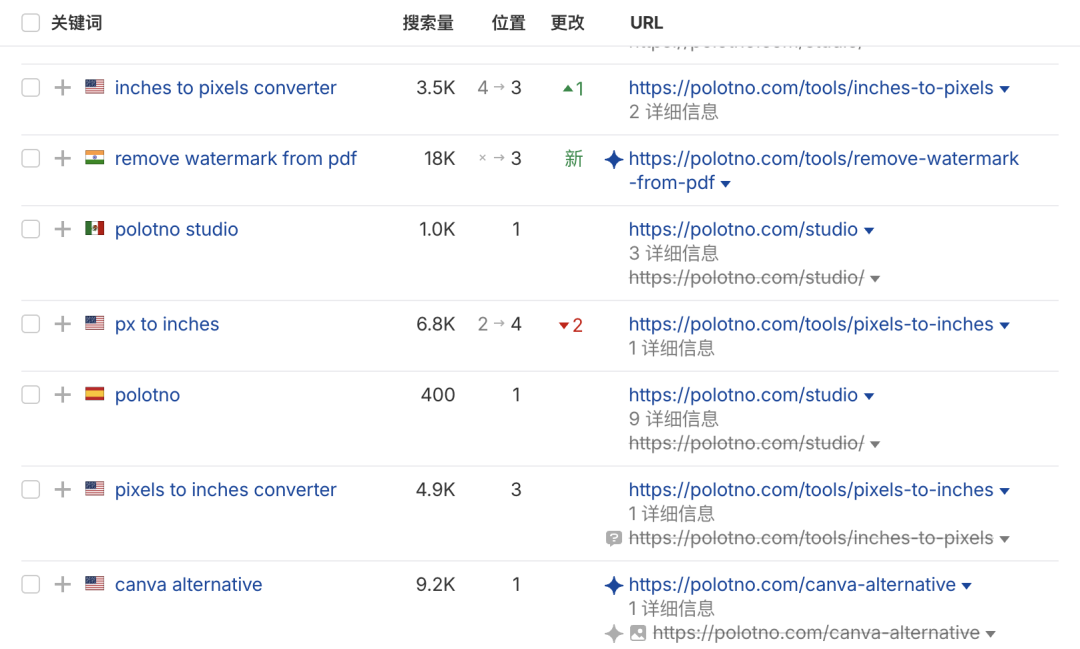Click the US flag next to px to inches
Screen dimensions: 1080x649
pos(94,323)
